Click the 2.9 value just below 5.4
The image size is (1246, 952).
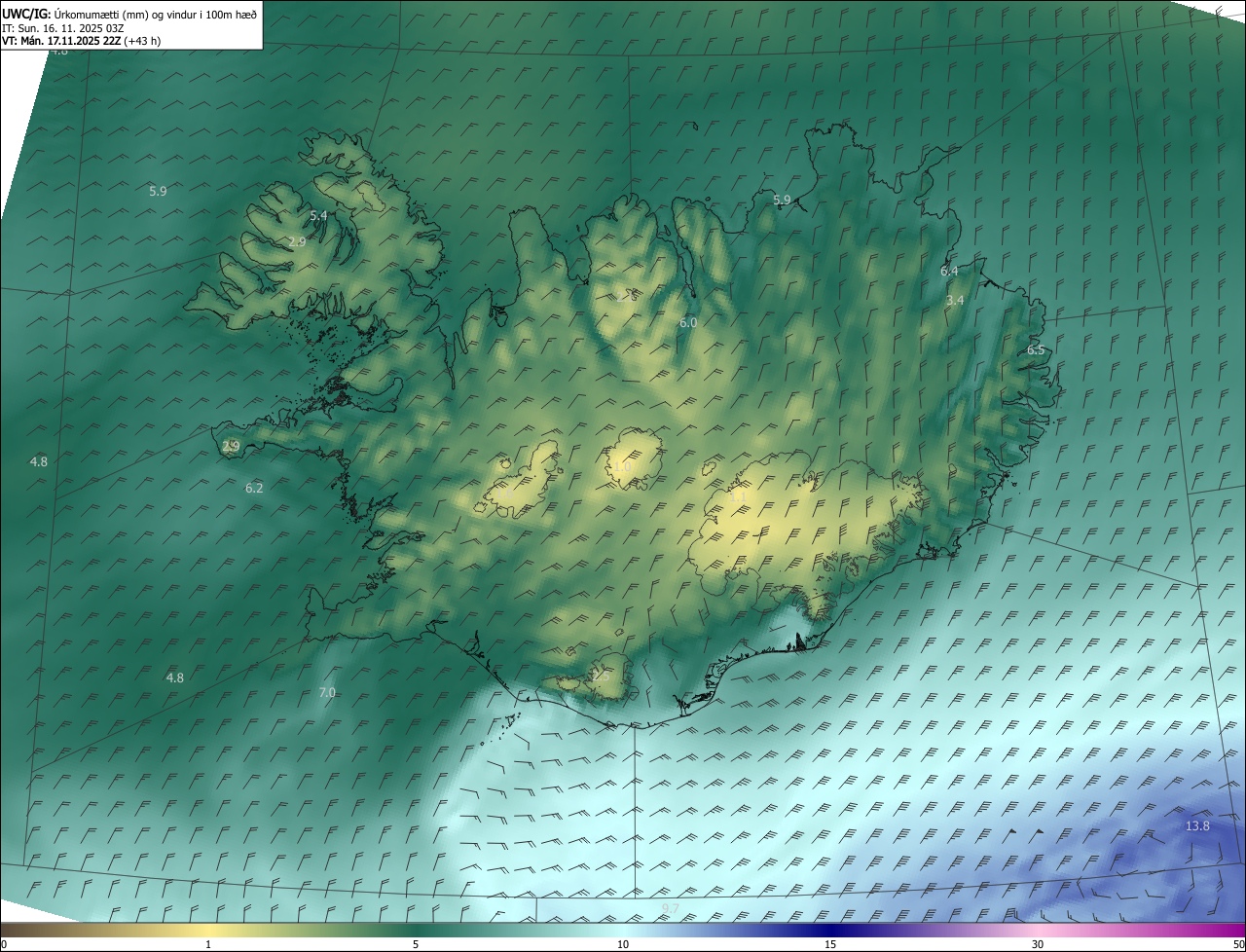click(298, 241)
